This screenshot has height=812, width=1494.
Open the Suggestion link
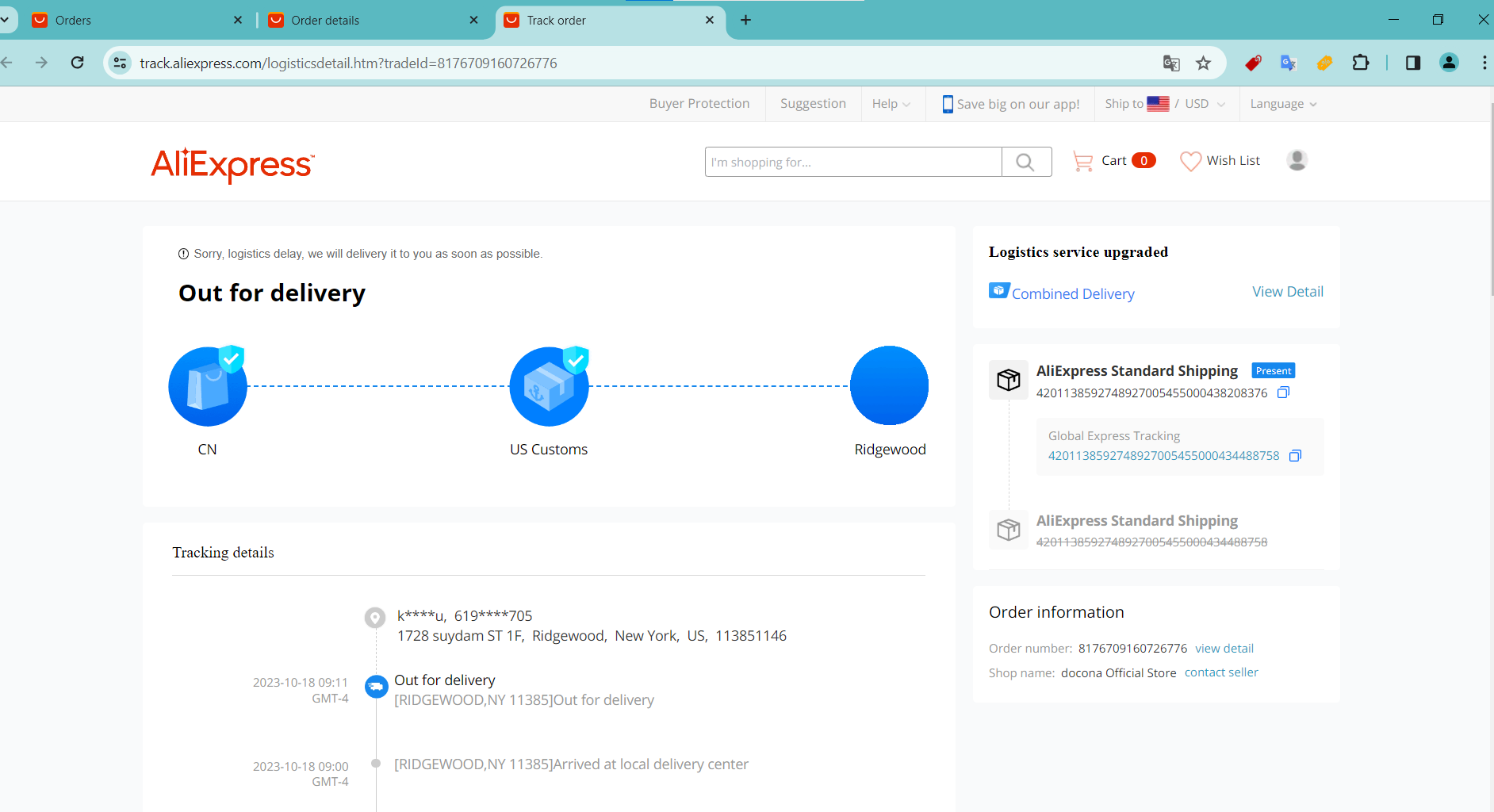tap(813, 104)
